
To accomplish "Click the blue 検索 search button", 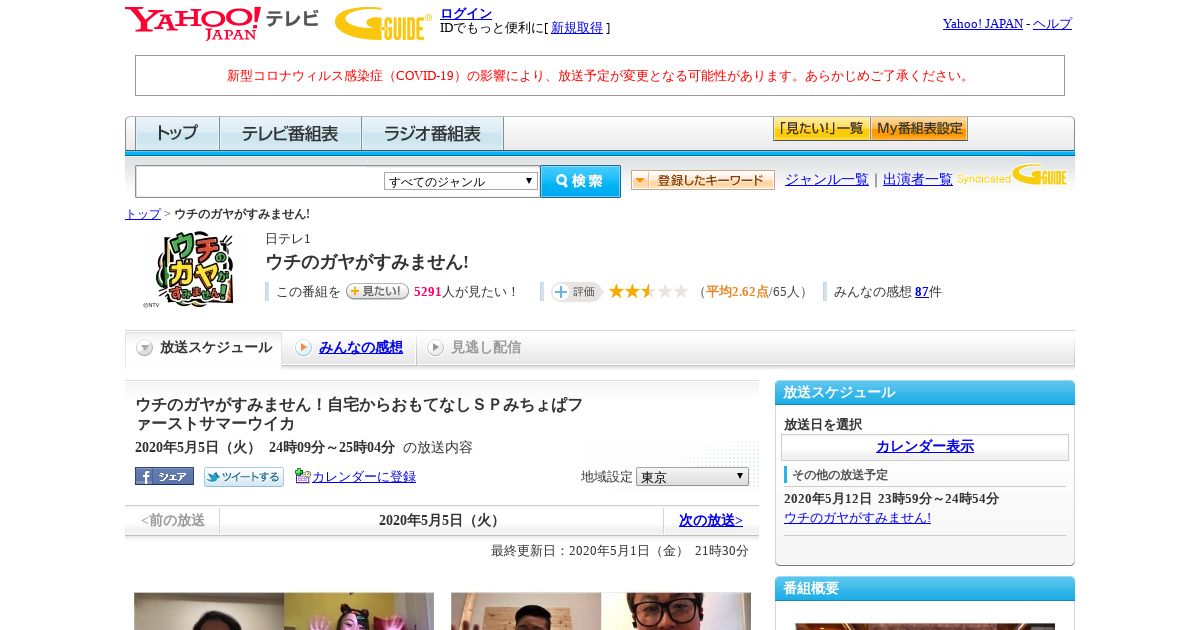I will [580, 181].
